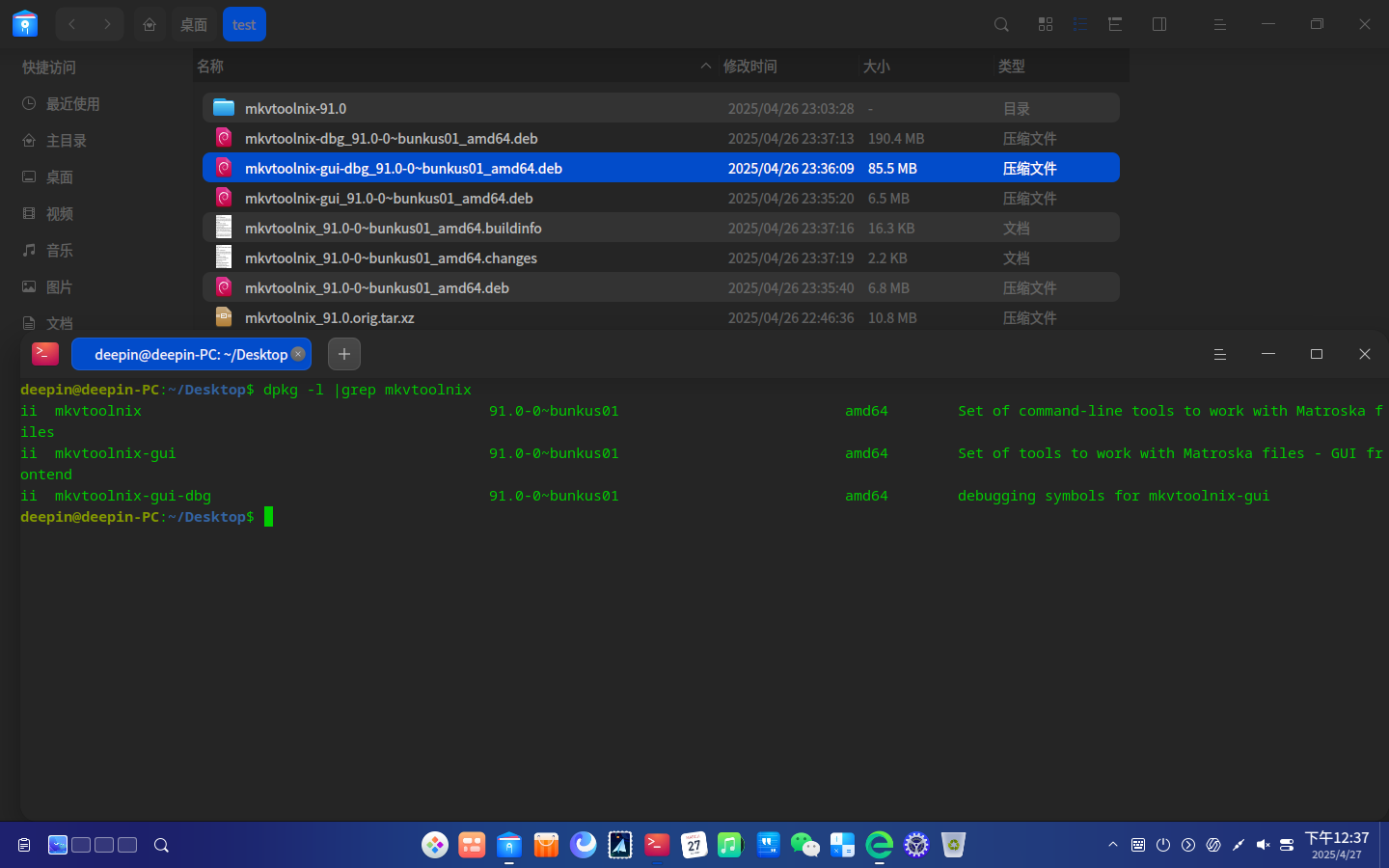Image resolution: width=1389 pixels, height=868 pixels.
Task: Open WeChat from the dock
Action: pos(805,845)
